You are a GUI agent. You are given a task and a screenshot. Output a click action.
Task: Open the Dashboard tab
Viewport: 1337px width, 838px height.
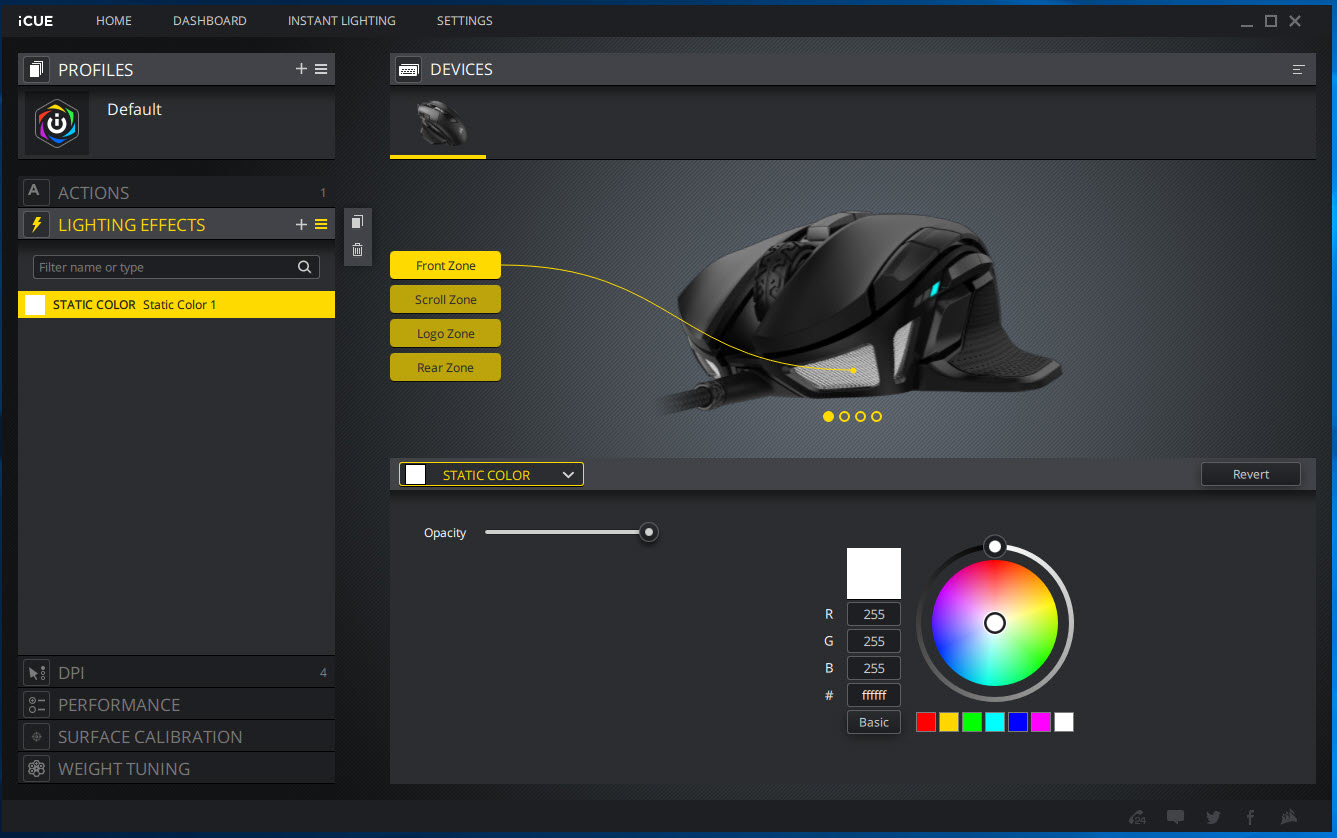pos(210,21)
